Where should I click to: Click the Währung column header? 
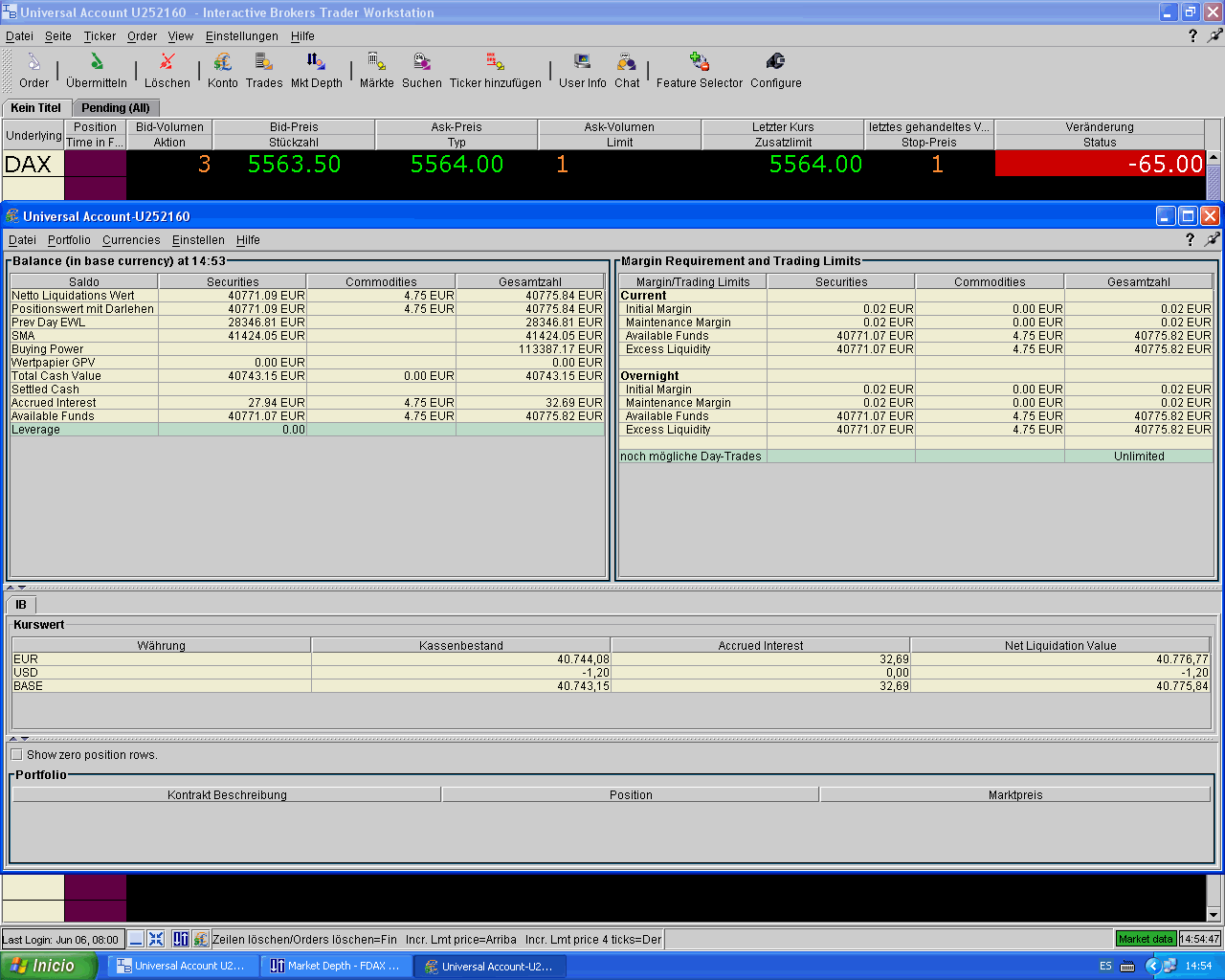pos(161,645)
